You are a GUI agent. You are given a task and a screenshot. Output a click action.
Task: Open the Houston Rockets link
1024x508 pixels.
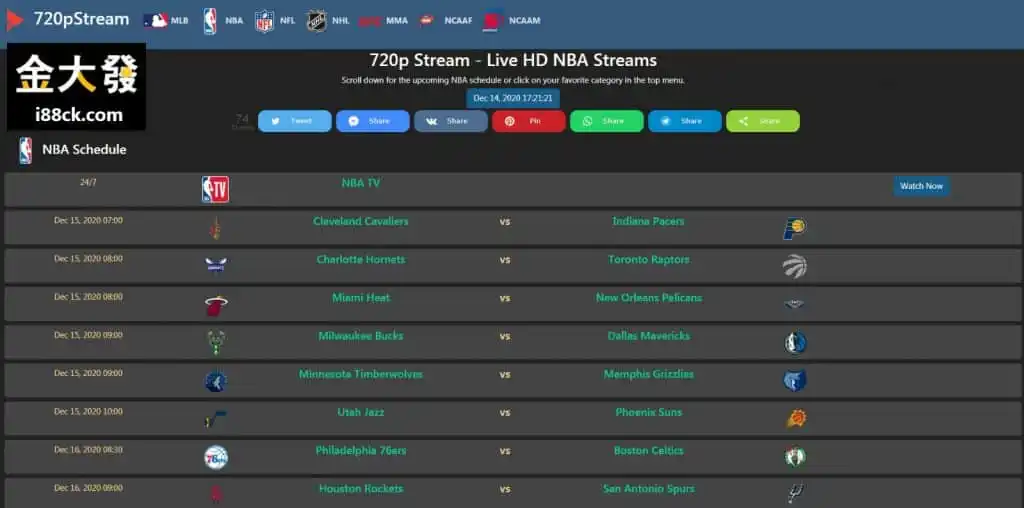pyautogui.click(x=361, y=488)
